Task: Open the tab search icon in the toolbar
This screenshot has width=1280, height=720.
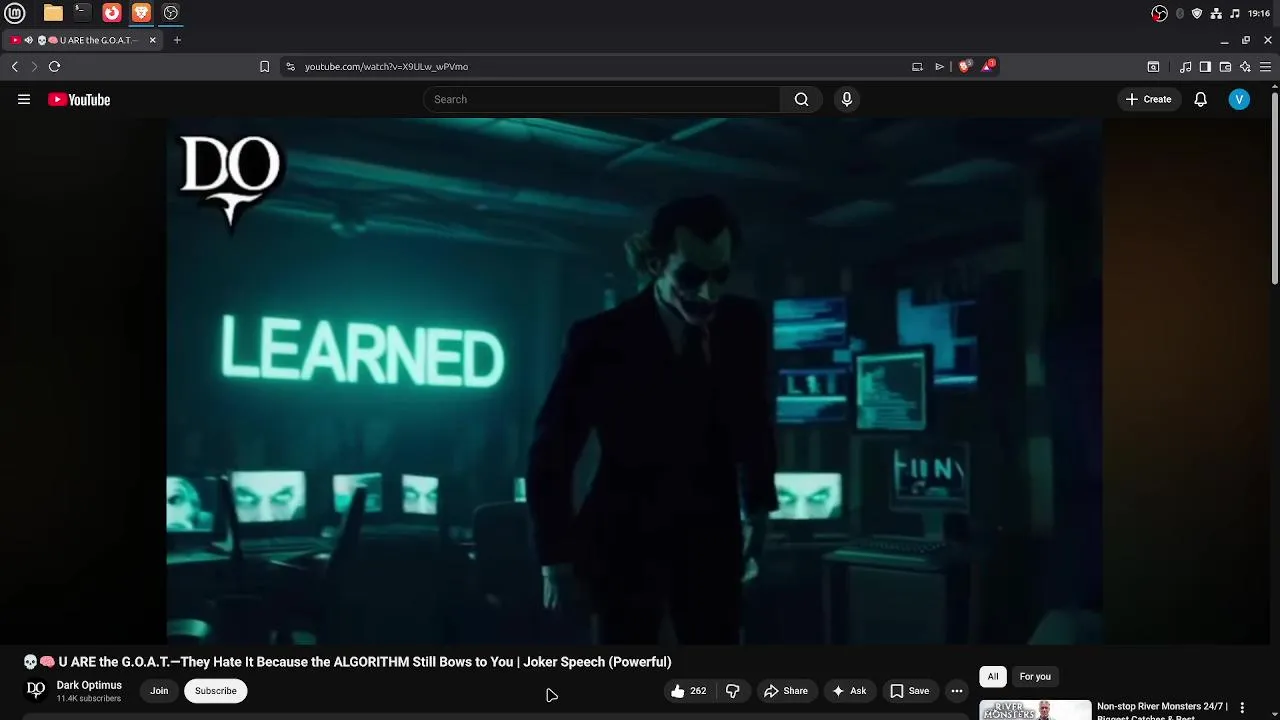Action: click(x=1153, y=67)
